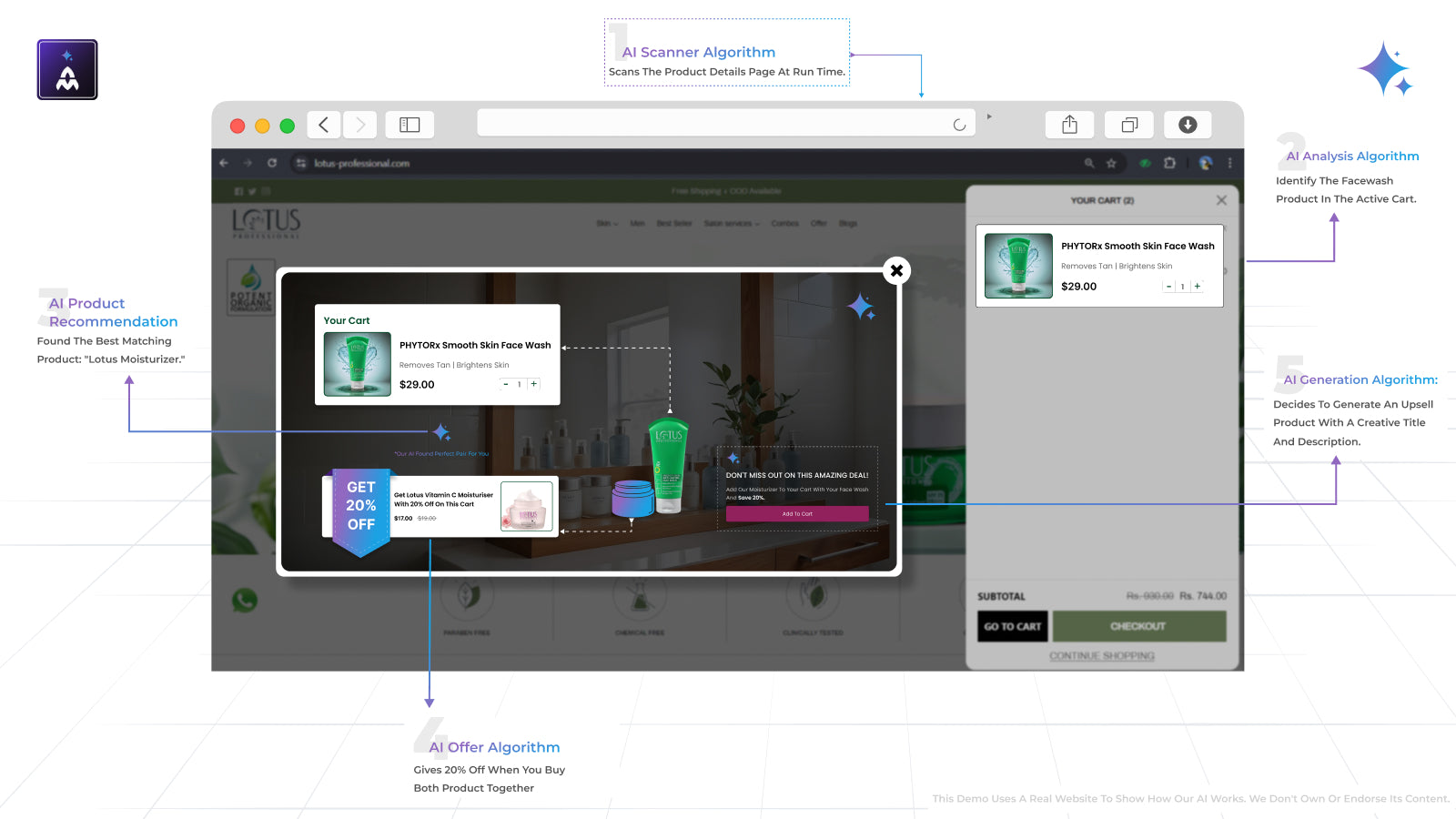This screenshot has width=1456, height=819.
Task: Open the browser profile avatar icon
Action: (1205, 164)
